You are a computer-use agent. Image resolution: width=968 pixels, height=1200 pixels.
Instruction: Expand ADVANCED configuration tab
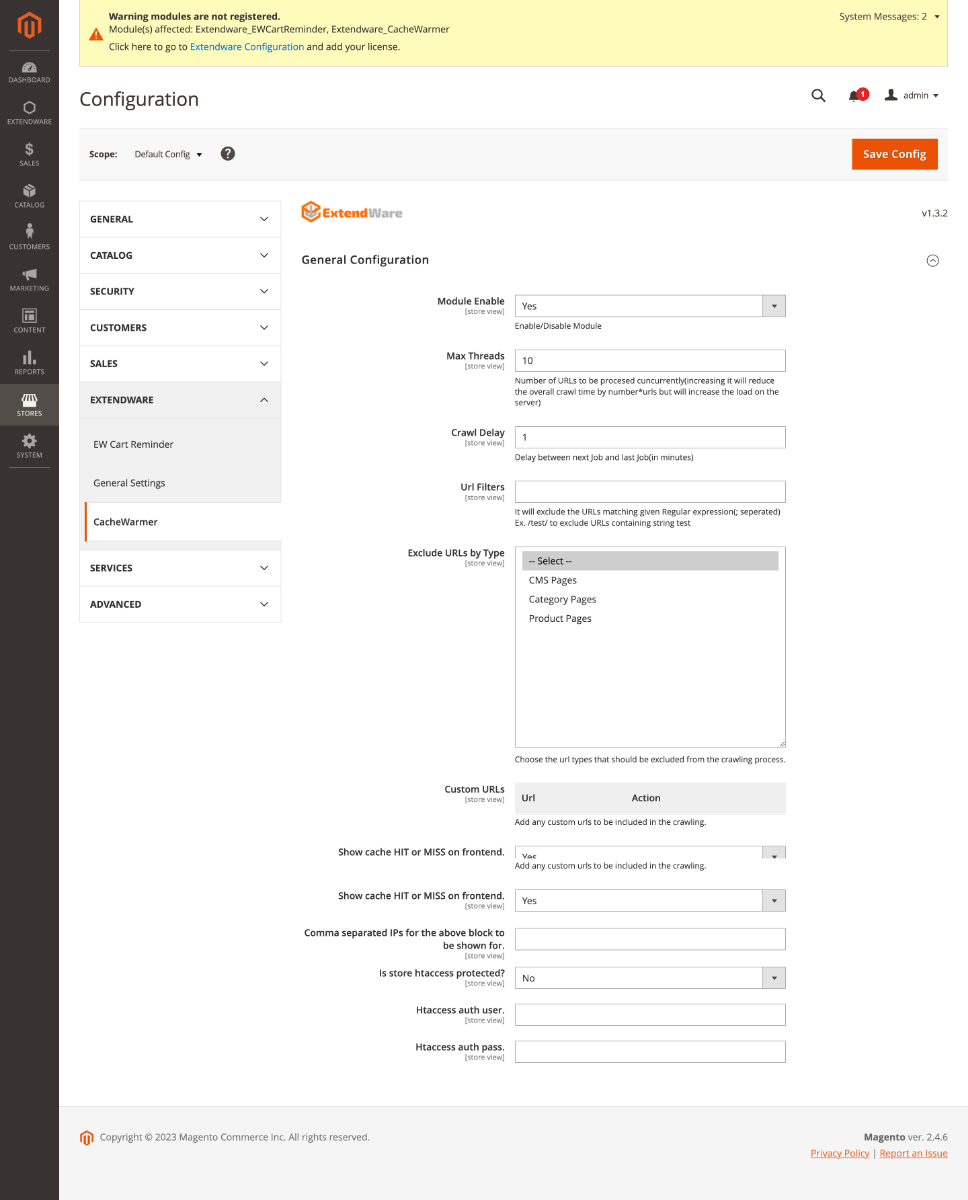(180, 604)
